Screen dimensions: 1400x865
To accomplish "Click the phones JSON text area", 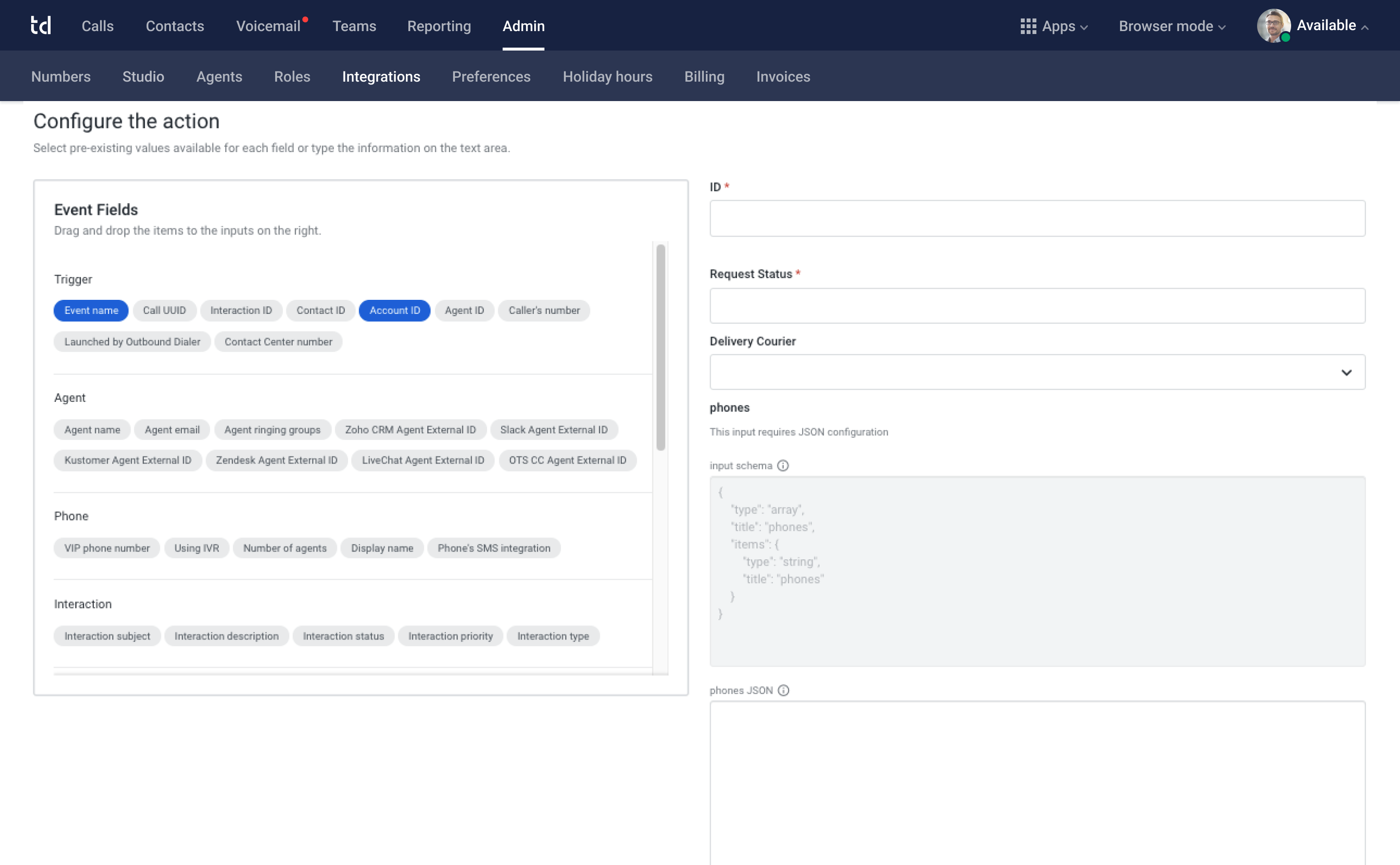I will (1037, 783).
